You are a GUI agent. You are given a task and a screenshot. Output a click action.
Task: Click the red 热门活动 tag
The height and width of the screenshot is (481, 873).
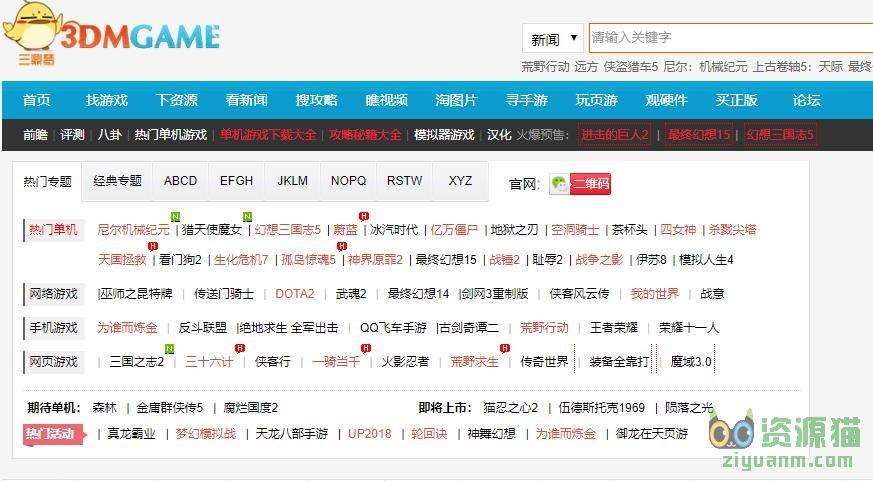[x=53, y=434]
